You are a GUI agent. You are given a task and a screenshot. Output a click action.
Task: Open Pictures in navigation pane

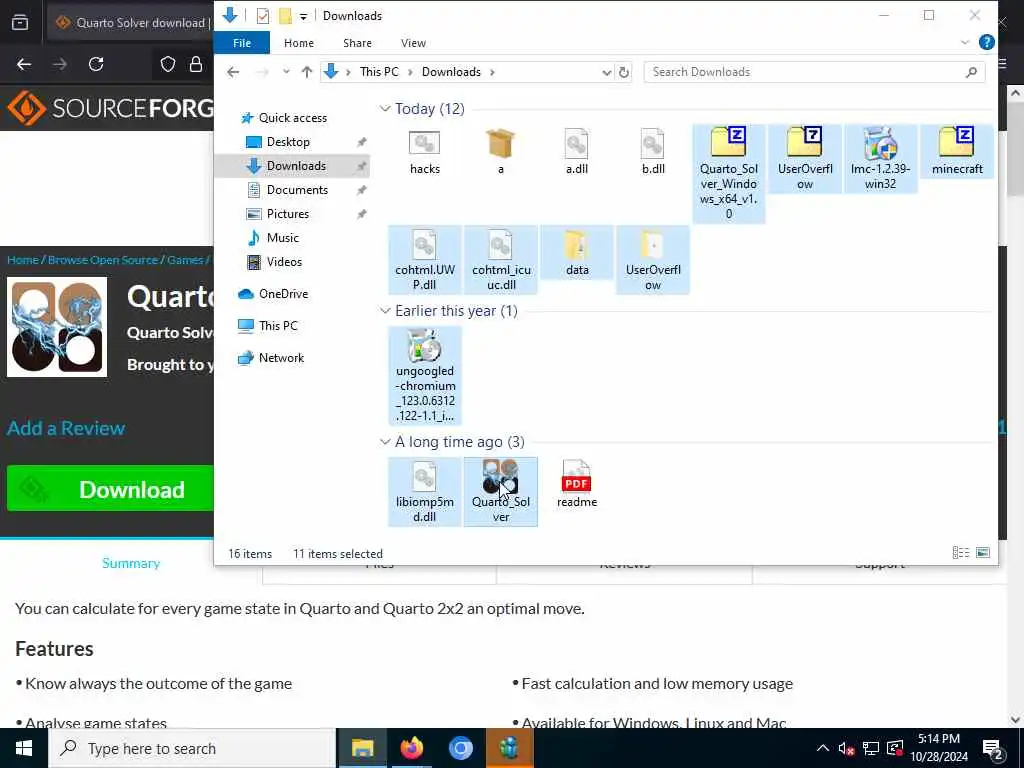click(x=287, y=214)
